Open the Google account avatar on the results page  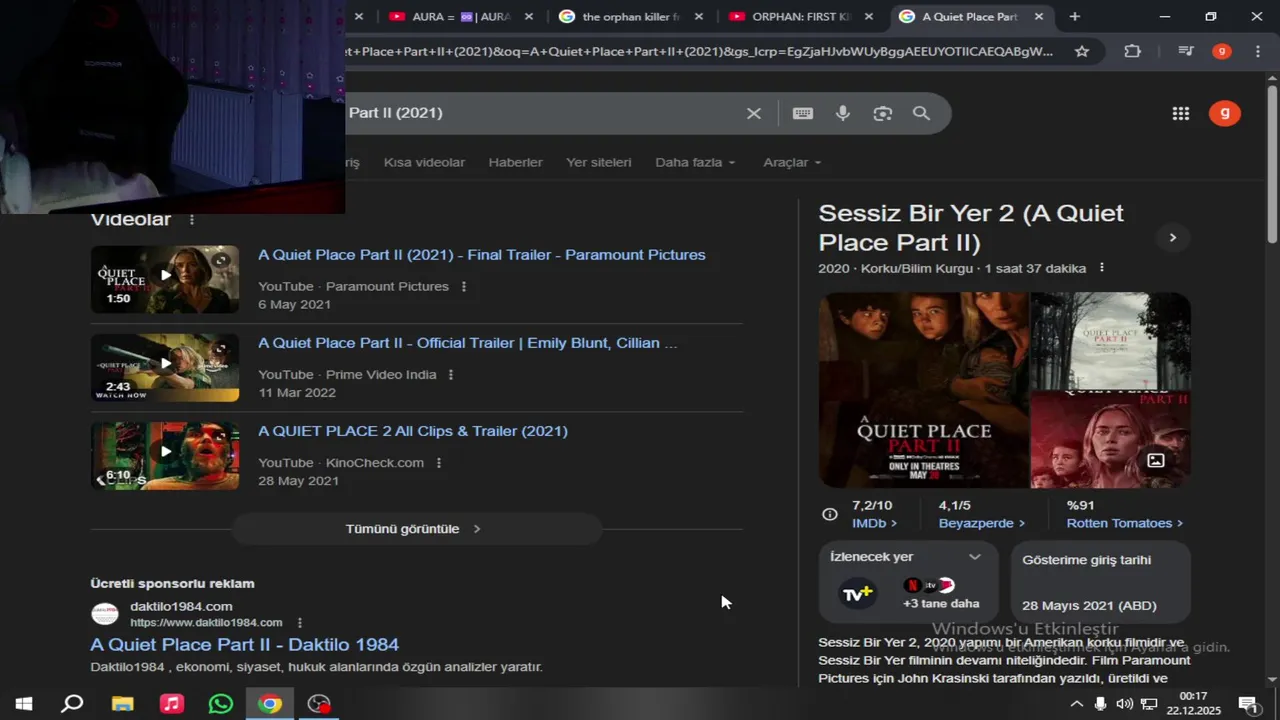(x=1225, y=113)
